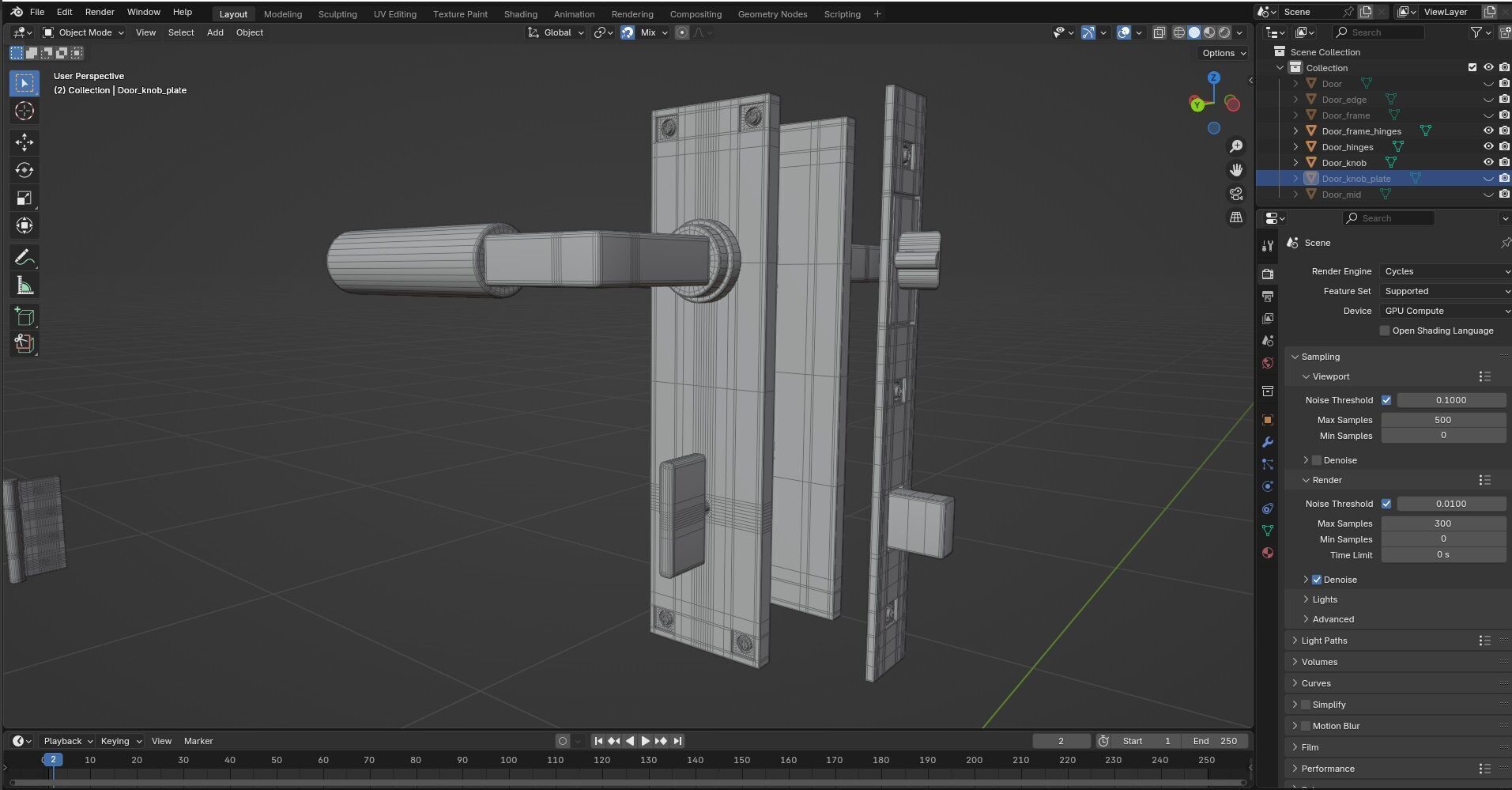This screenshot has height=790, width=1512.
Task: Open the Playback popover in timeline
Action: pos(67,741)
